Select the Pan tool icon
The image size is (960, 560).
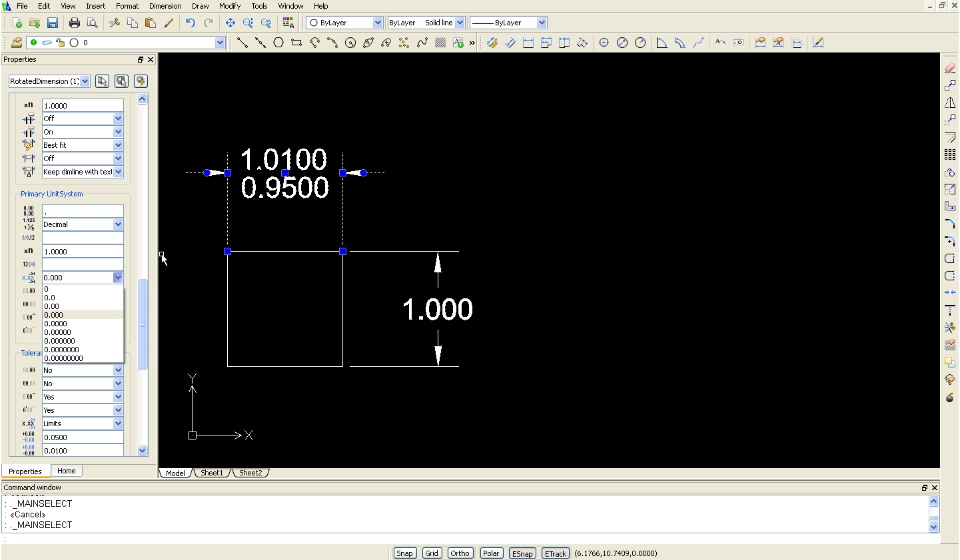coord(230,23)
